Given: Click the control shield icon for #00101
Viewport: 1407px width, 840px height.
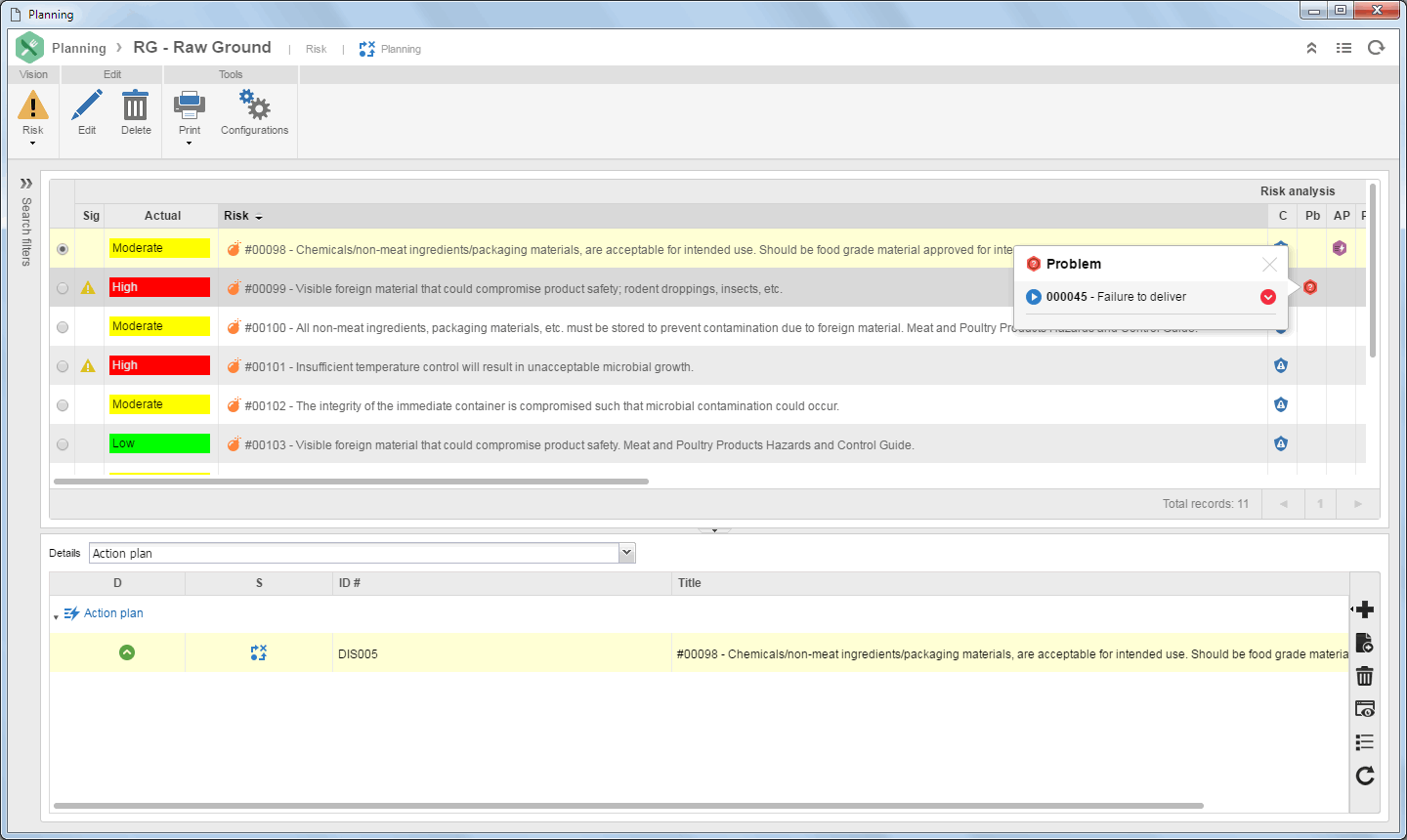Looking at the screenshot, I should click(x=1281, y=365).
